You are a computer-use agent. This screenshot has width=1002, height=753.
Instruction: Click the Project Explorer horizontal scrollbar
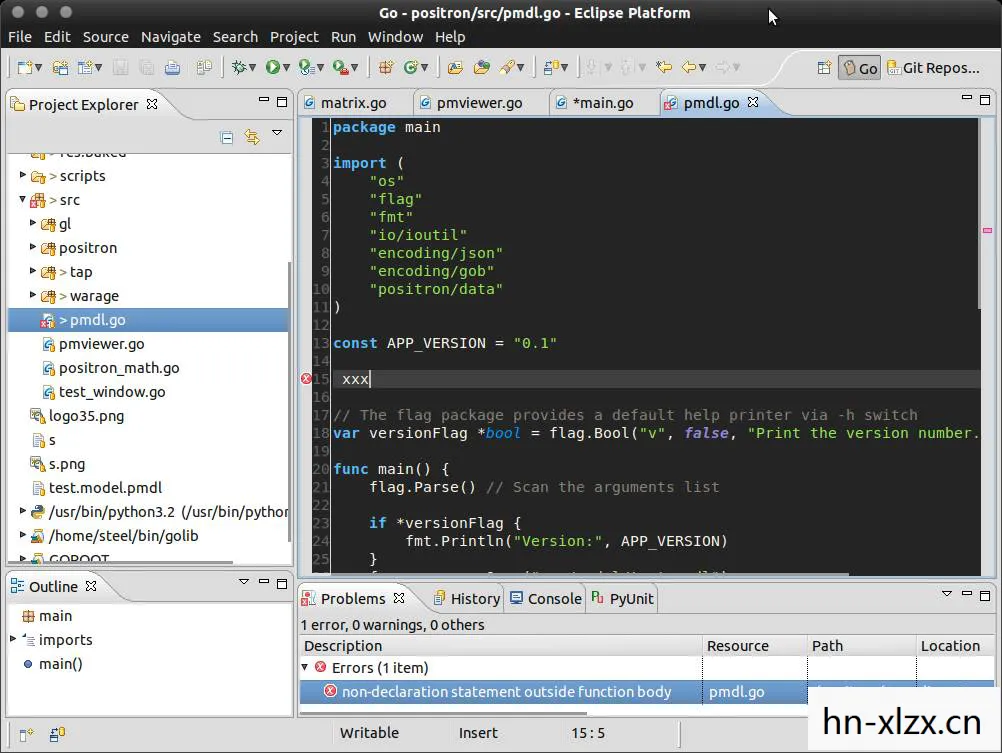pyautogui.click(x=121, y=562)
